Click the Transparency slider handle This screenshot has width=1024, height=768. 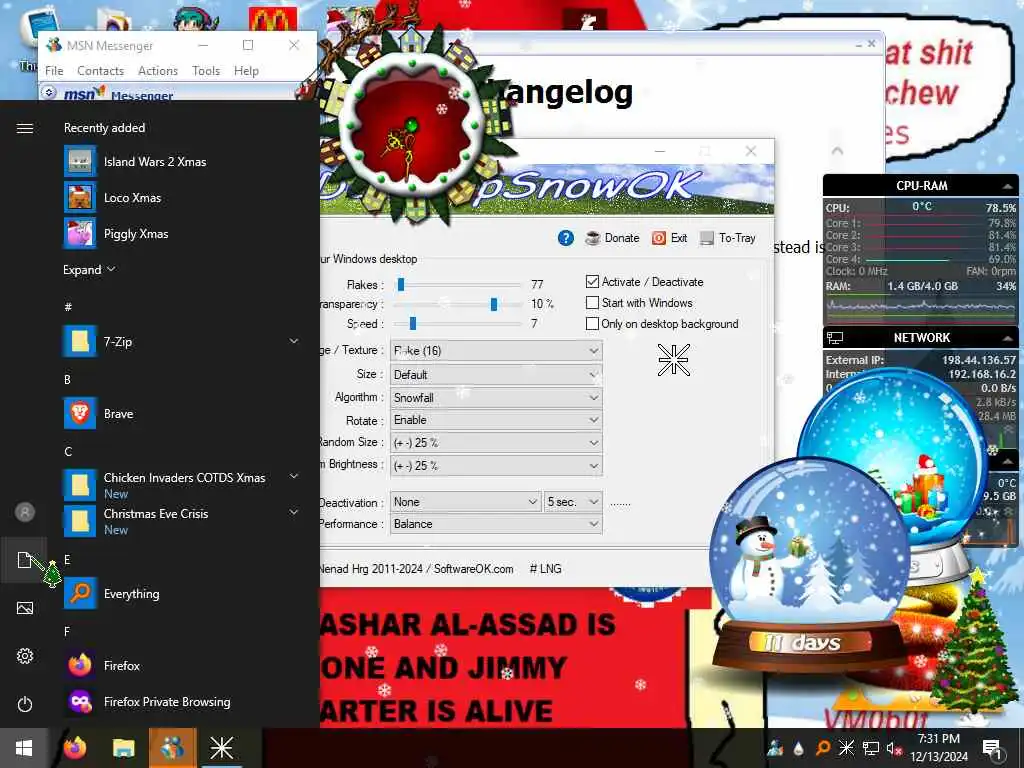pyautogui.click(x=494, y=304)
